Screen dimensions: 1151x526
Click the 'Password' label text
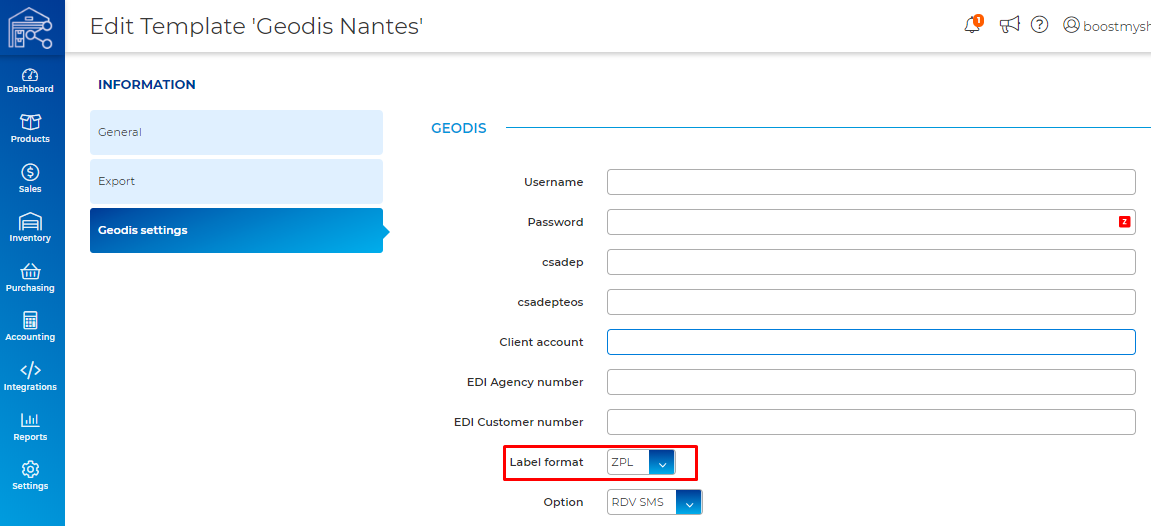[556, 222]
